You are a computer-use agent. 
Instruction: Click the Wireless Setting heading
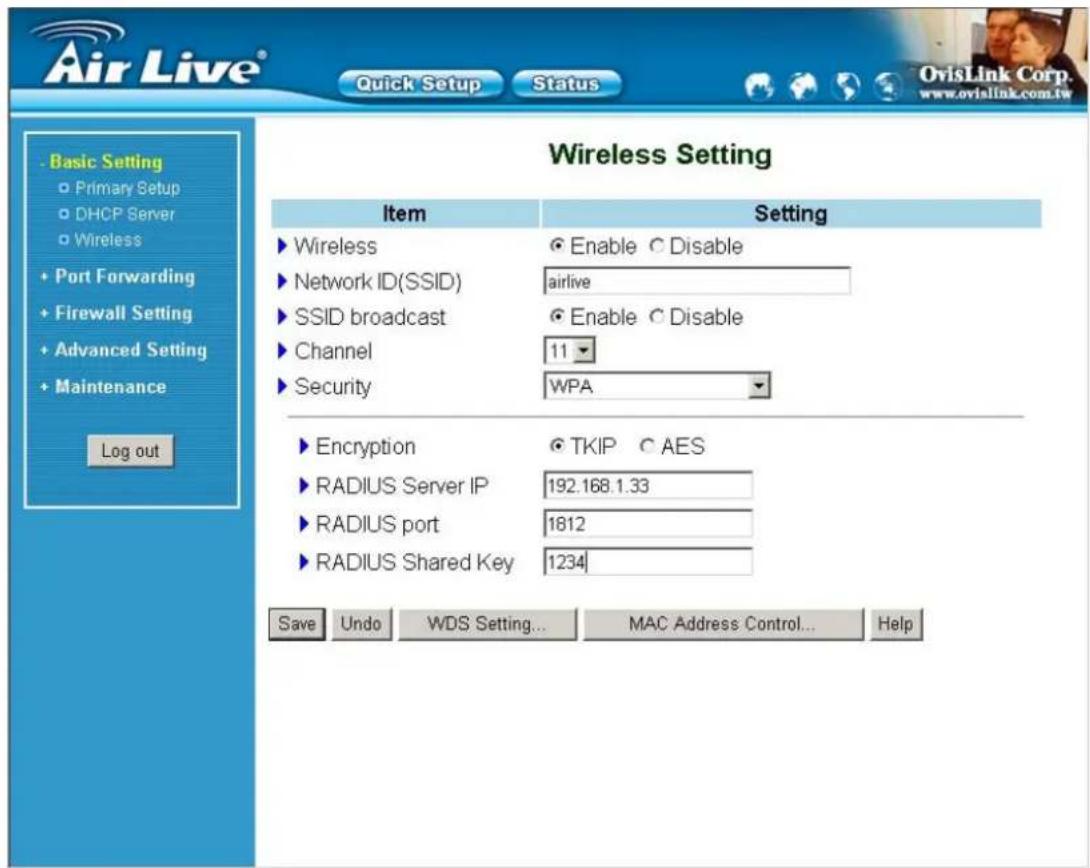tap(660, 154)
